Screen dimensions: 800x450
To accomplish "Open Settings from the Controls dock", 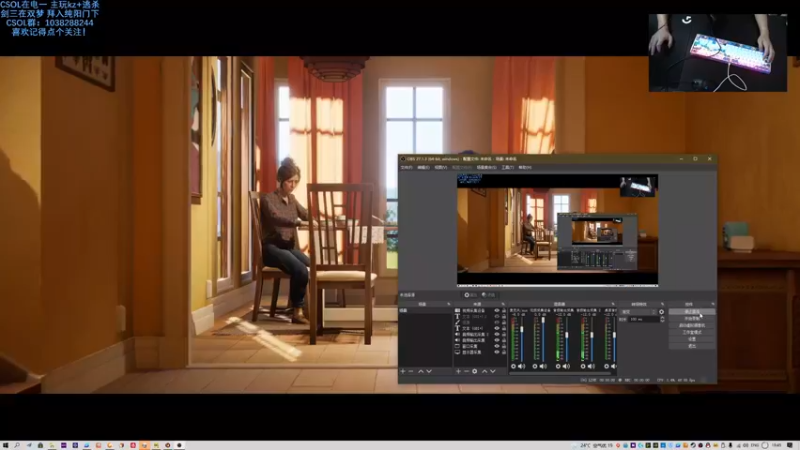I will [692, 339].
